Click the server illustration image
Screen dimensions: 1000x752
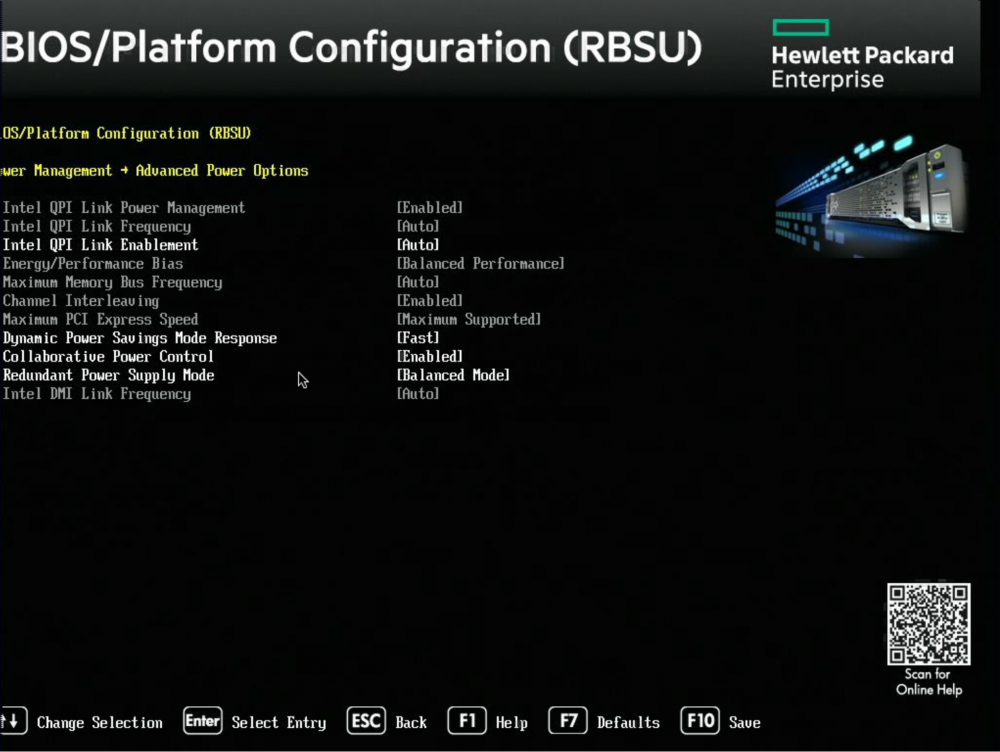pyautogui.click(x=871, y=195)
